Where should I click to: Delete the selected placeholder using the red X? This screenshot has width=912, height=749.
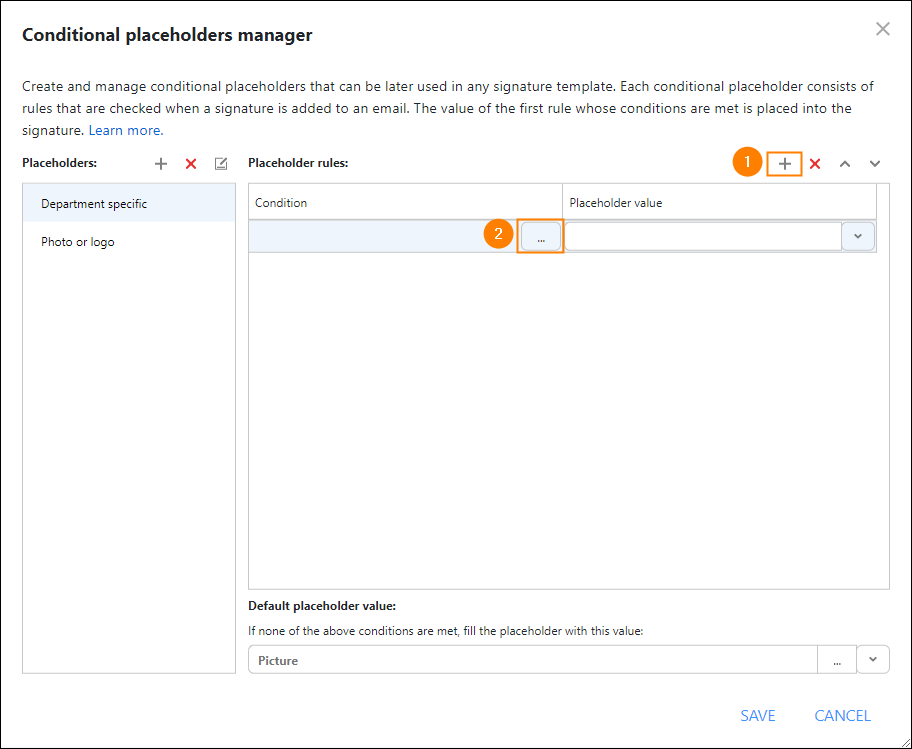191,163
